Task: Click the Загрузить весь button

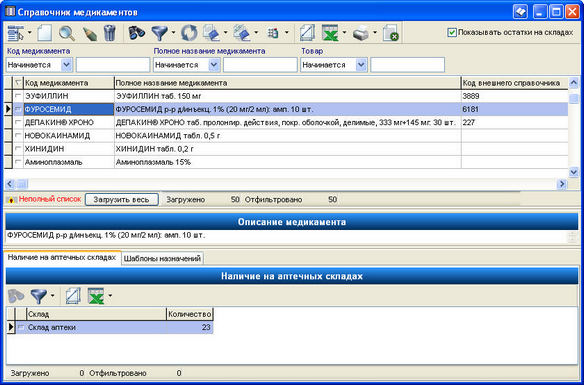Action: pyautogui.click(x=121, y=200)
